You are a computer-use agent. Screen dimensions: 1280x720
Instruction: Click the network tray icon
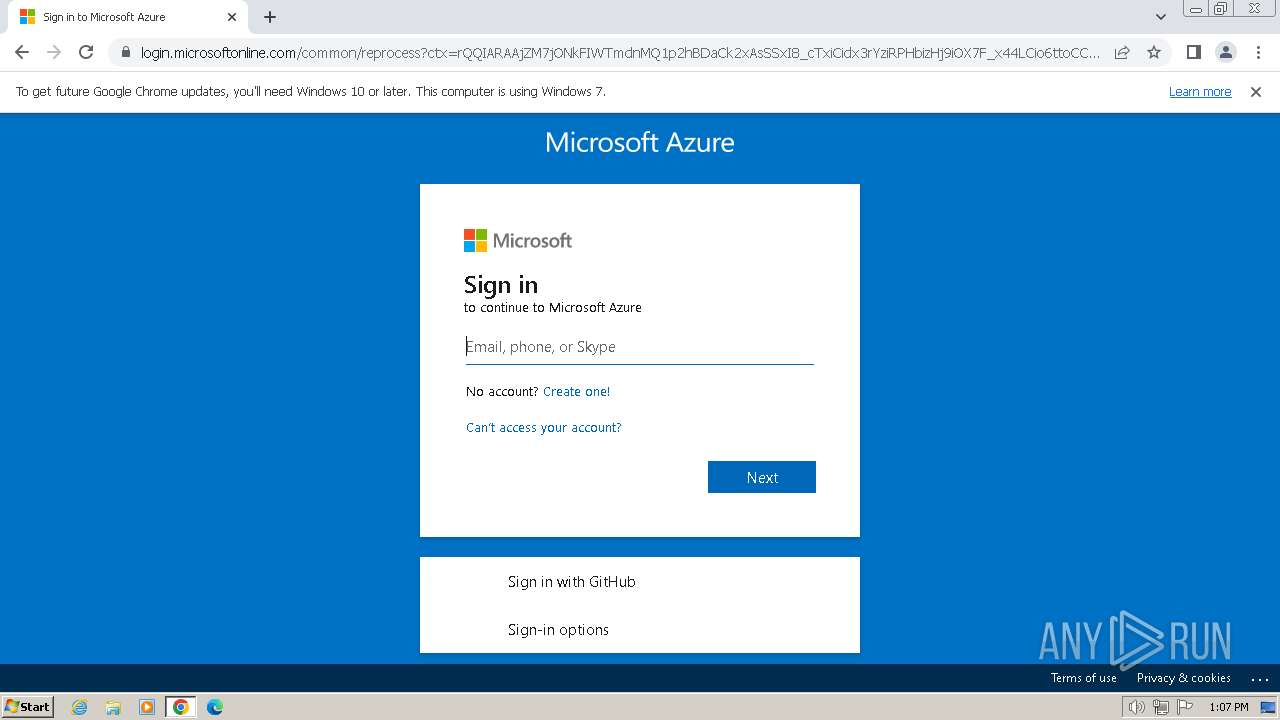point(1161,707)
